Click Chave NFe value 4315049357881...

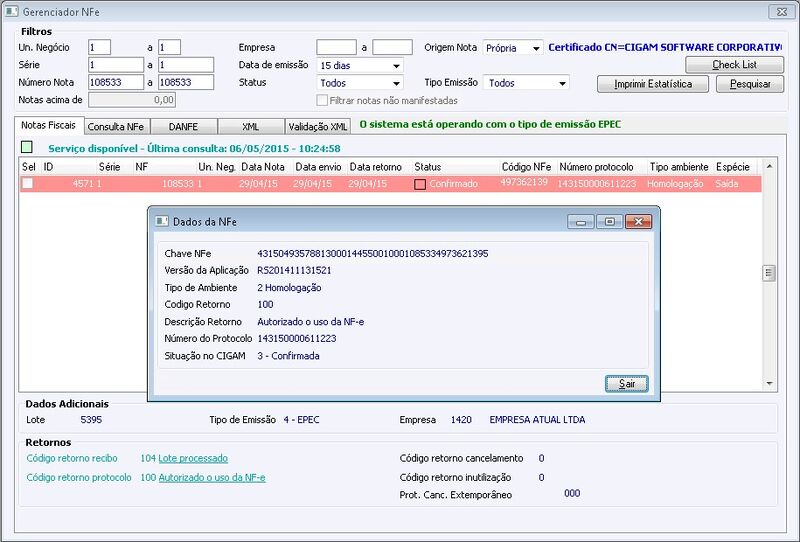point(372,253)
